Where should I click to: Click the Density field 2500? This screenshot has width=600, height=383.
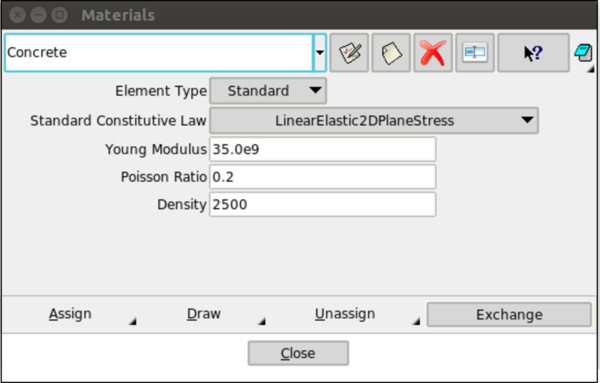pos(323,204)
